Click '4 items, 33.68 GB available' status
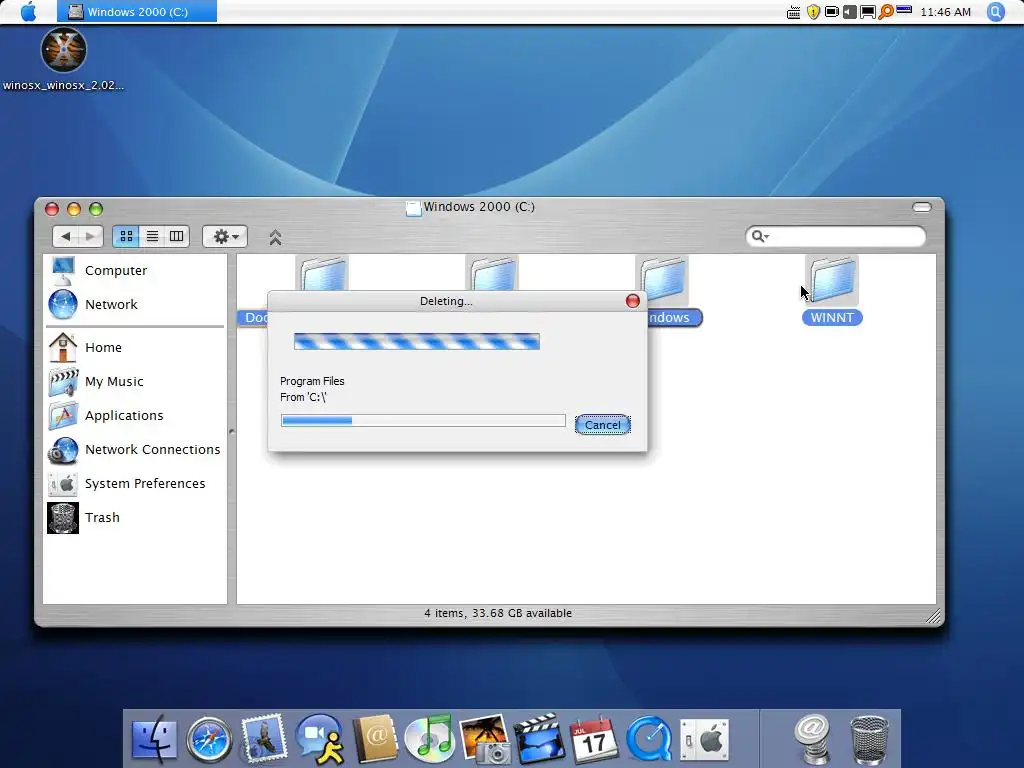The width and height of the screenshot is (1024, 768). point(498,613)
